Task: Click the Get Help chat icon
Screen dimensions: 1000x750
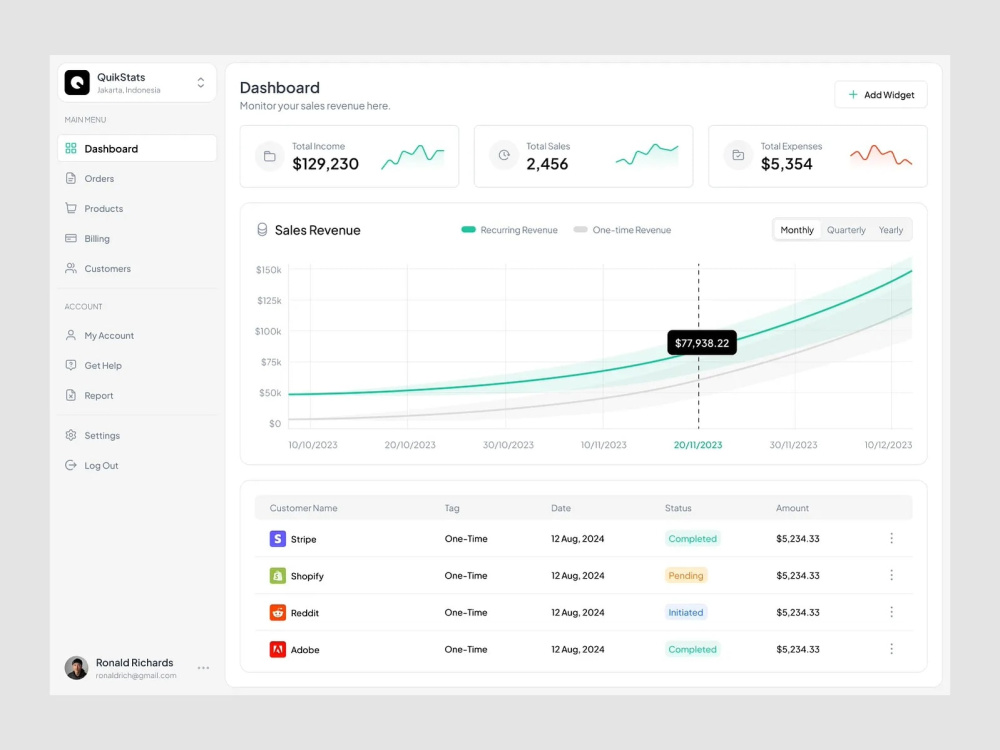Action: point(71,365)
